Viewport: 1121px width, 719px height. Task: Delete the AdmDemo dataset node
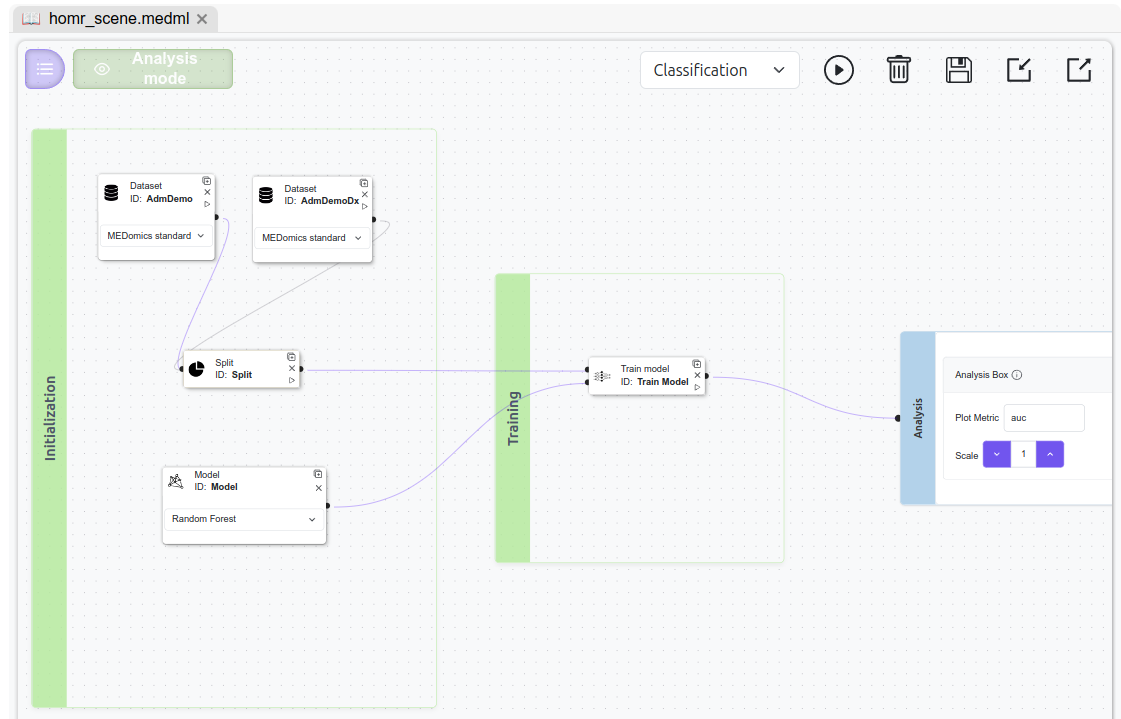[207, 192]
